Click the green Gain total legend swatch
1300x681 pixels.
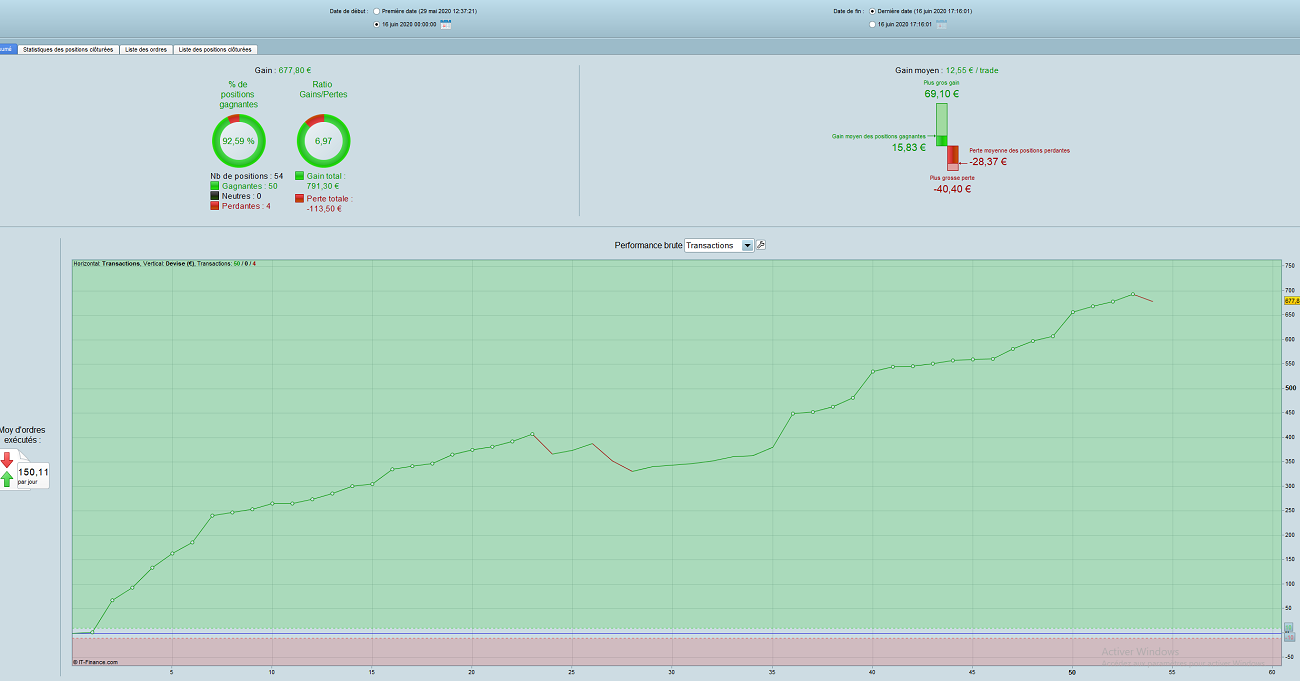tap(300, 176)
